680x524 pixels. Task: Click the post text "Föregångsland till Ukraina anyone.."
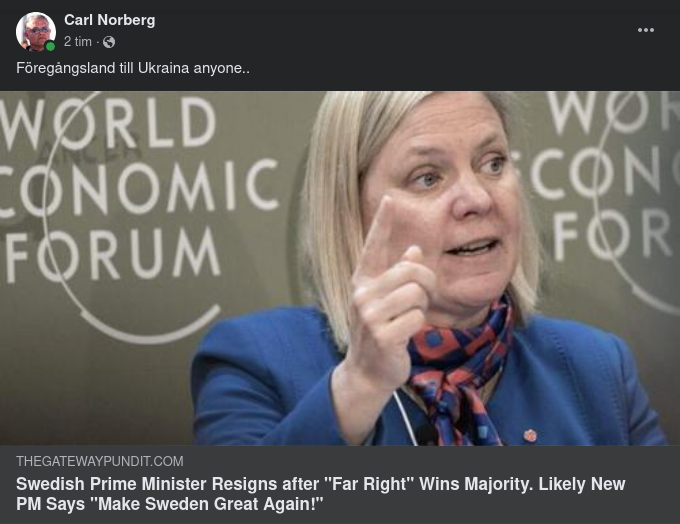[x=133, y=68]
